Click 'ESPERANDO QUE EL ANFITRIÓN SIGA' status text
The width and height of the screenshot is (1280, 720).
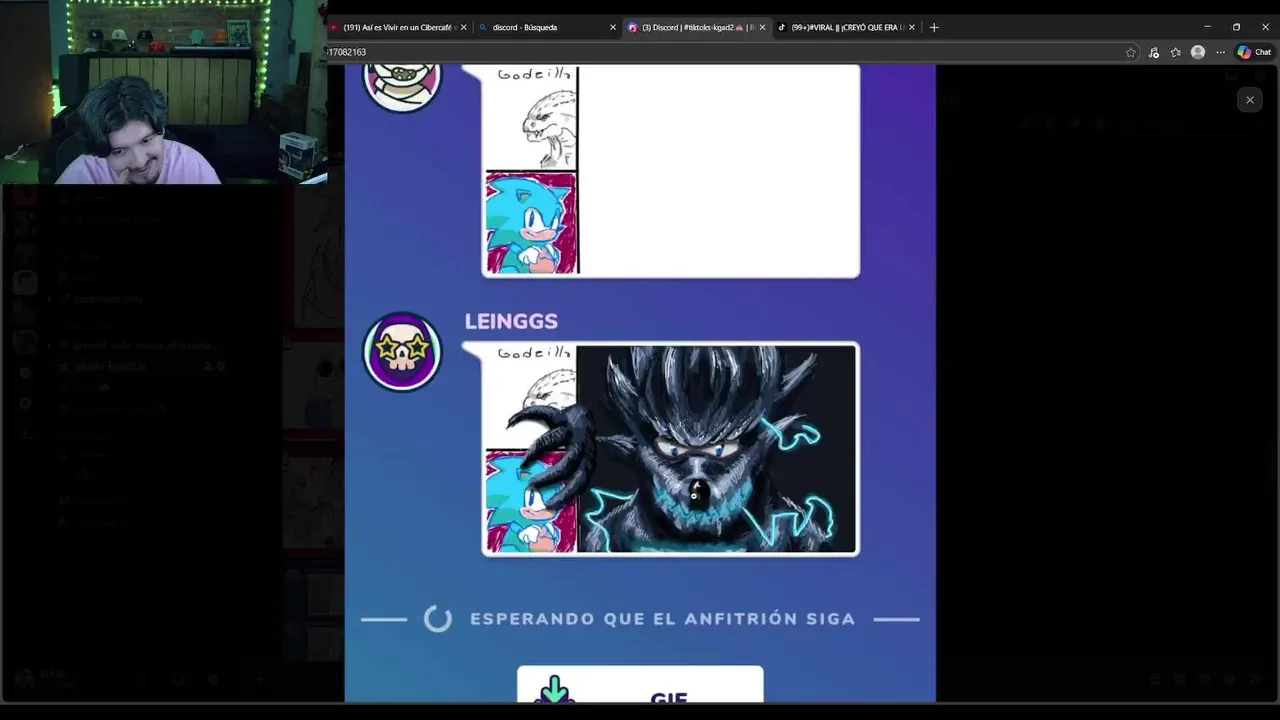[x=662, y=619]
